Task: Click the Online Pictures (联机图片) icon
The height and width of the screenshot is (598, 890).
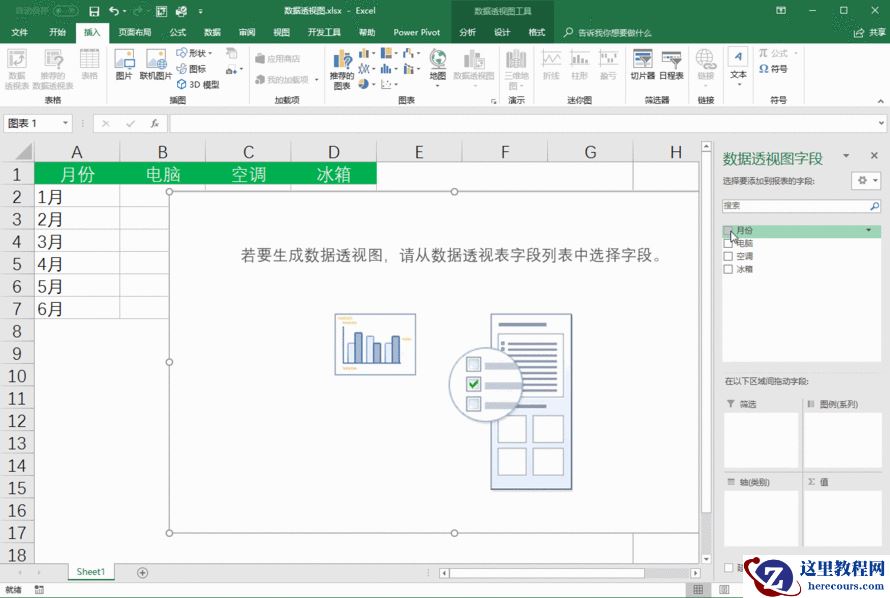Action: [156, 64]
